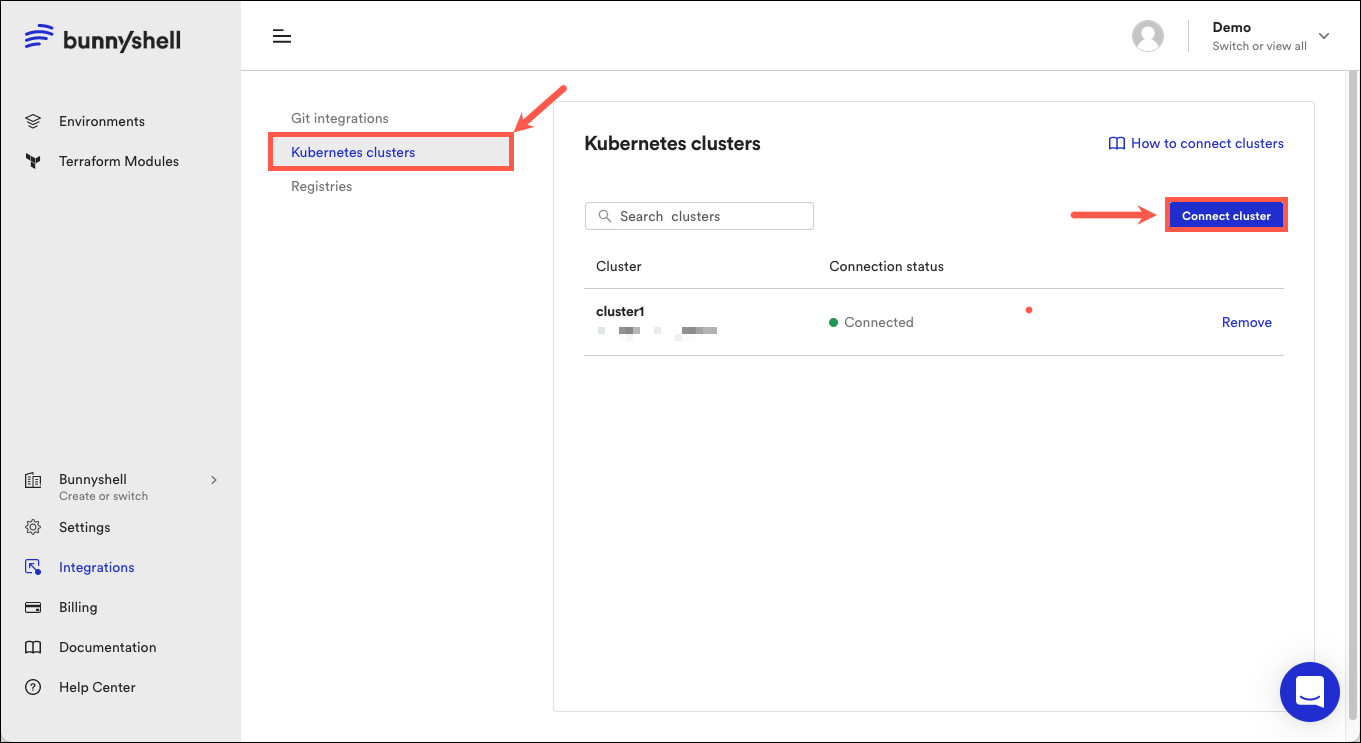
Task: Expand the Demo organization switcher chevron
Action: click(1324, 36)
